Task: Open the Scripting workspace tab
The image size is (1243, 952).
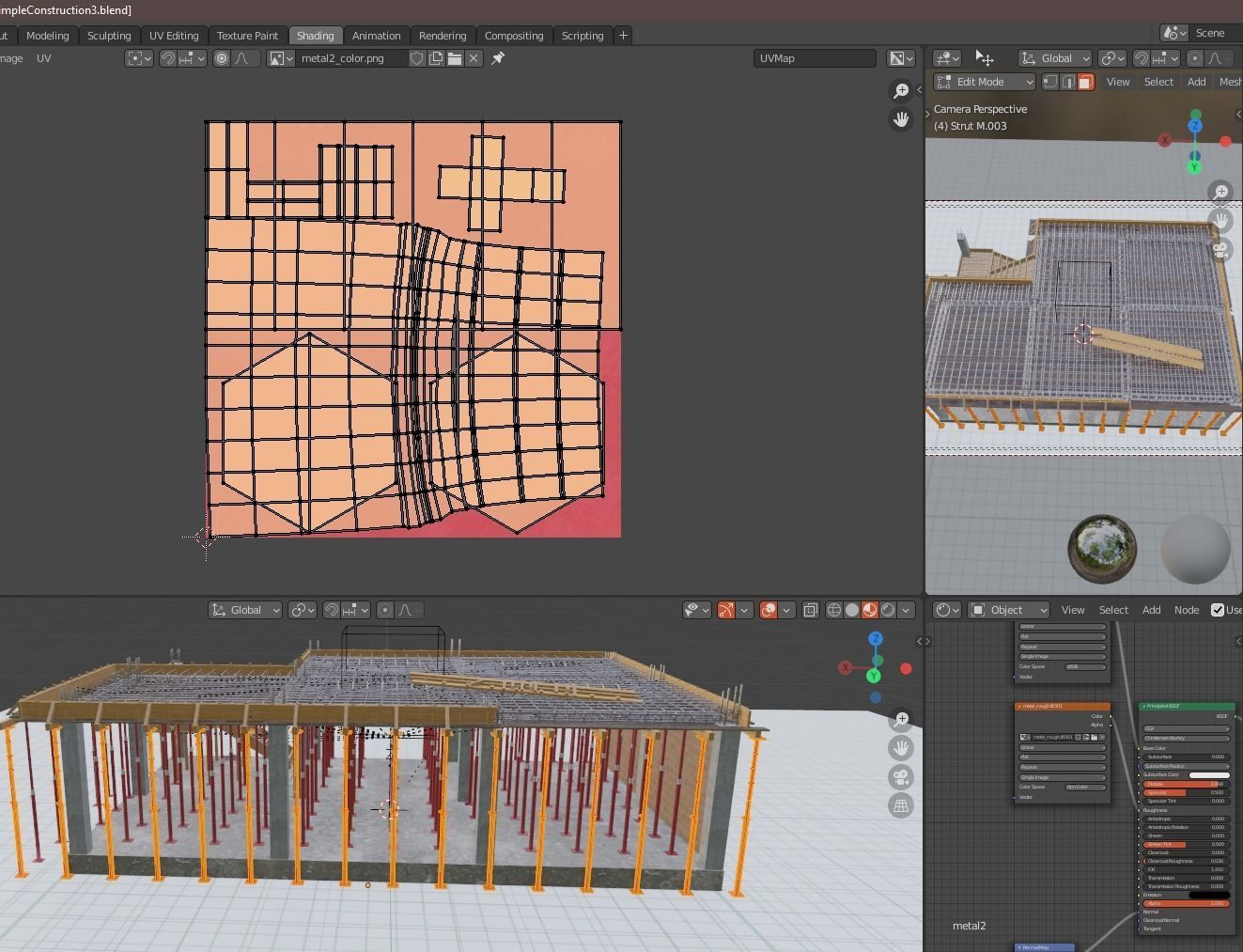Action: point(583,36)
